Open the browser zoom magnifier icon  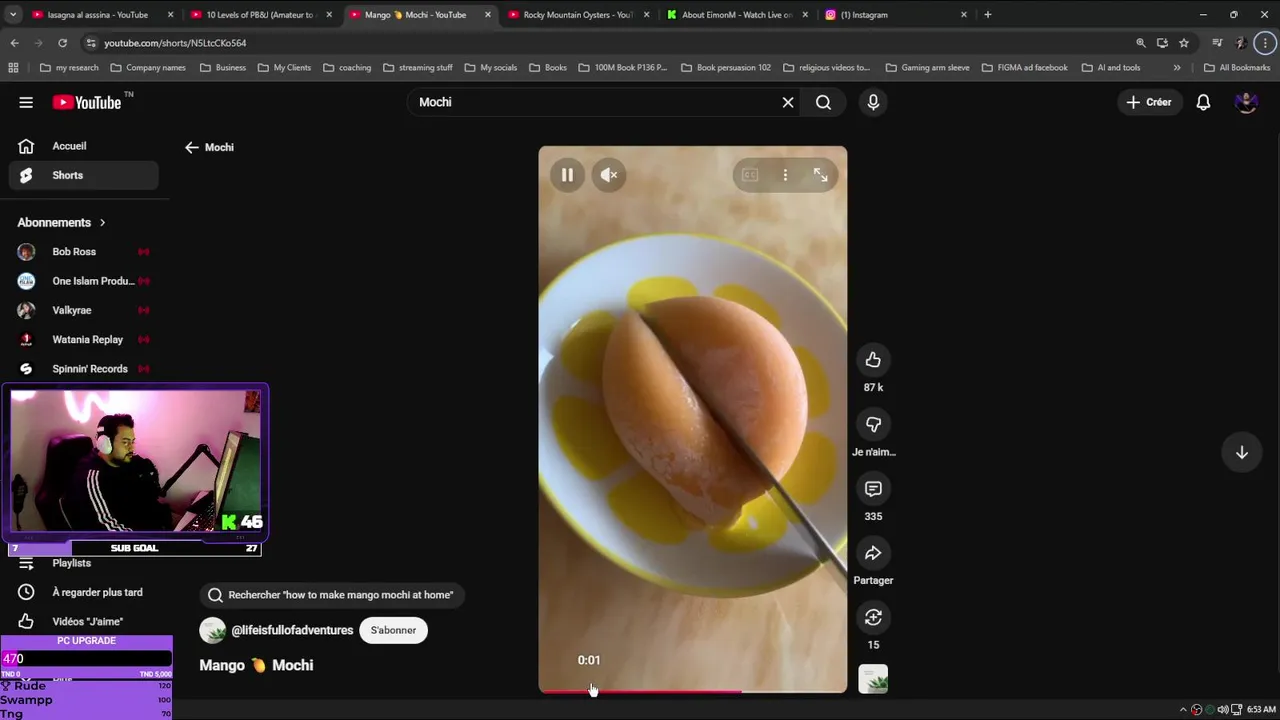pyautogui.click(x=1141, y=43)
